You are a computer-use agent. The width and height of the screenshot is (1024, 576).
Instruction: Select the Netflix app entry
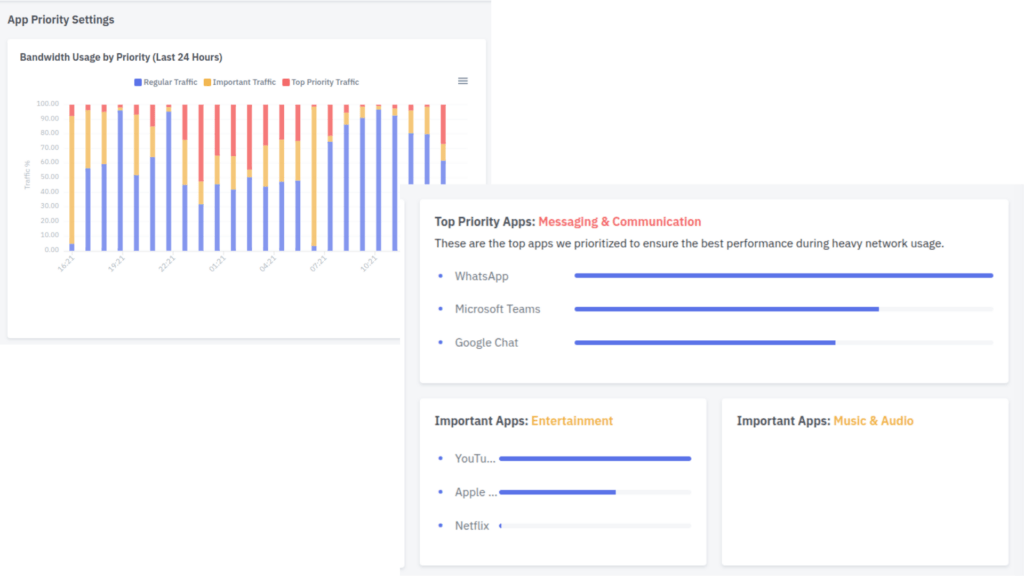point(472,525)
